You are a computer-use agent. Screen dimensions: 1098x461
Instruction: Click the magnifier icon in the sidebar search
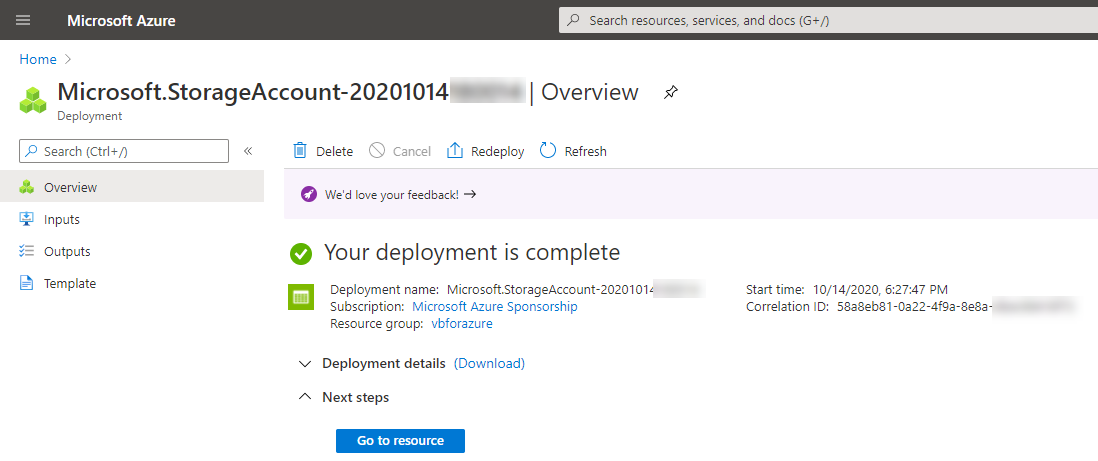(x=32, y=151)
